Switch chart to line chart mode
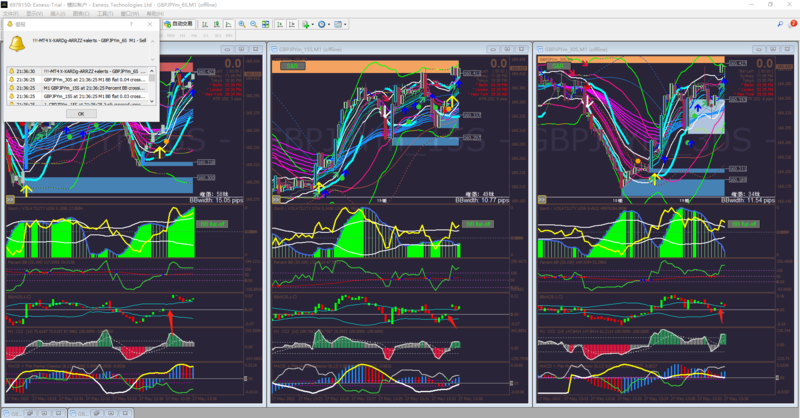This screenshot has height=418, width=800. 228,24
